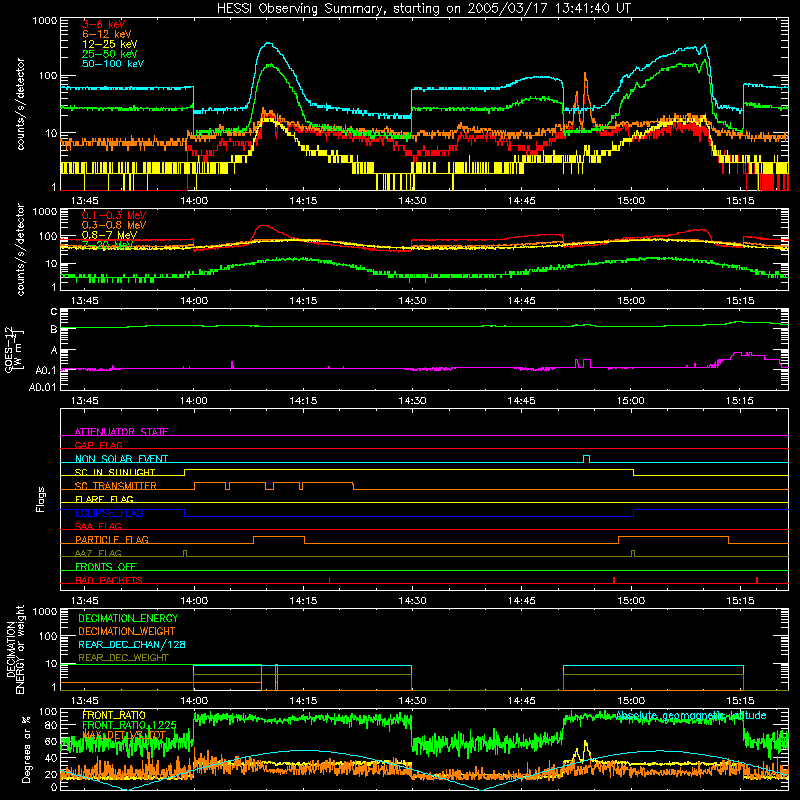Click the Flags panel axis label
This screenshot has height=800, width=800.
(x=40, y=499)
